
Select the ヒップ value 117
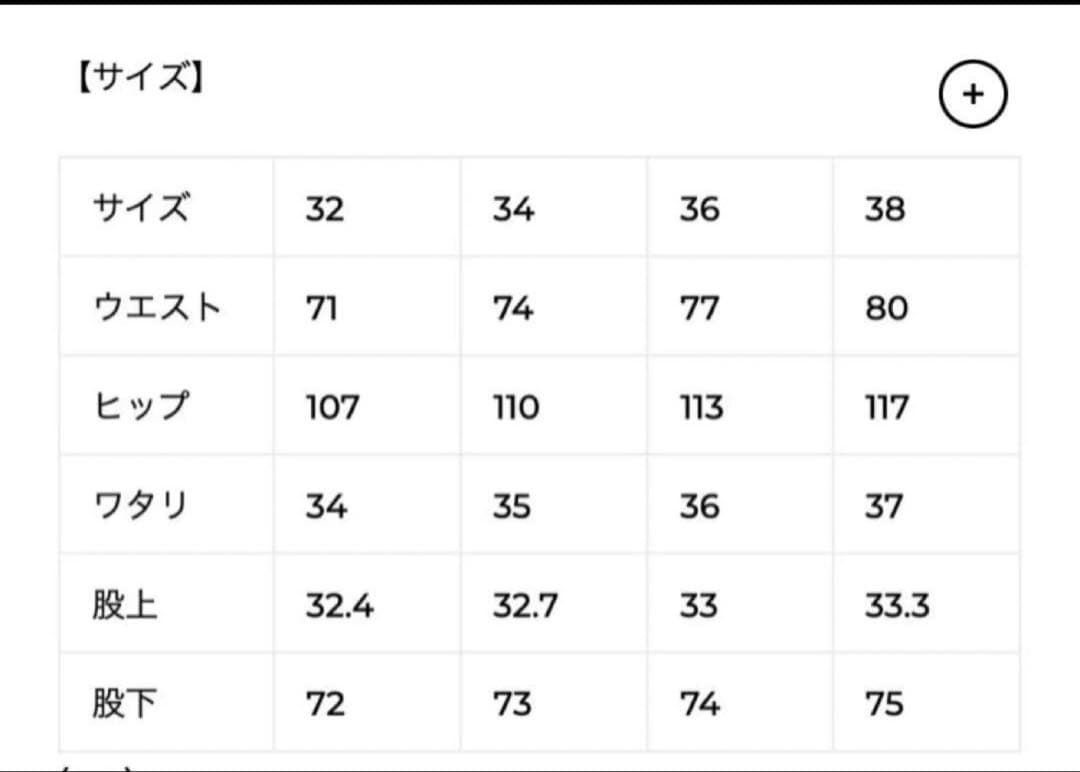coord(887,407)
